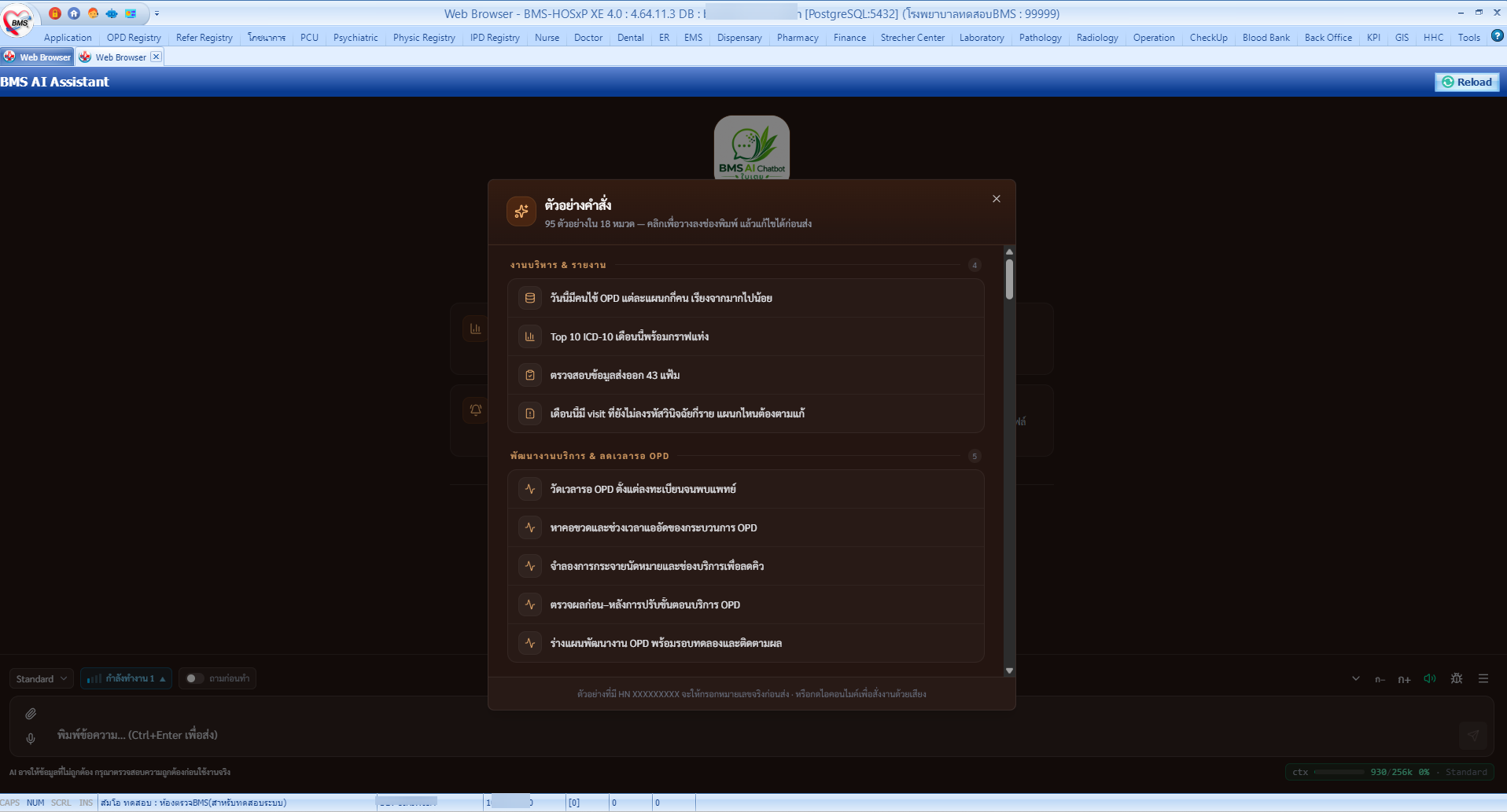Click the ctx context usage progress bar
Viewport: 1507px width, 812px height.
1339,772
